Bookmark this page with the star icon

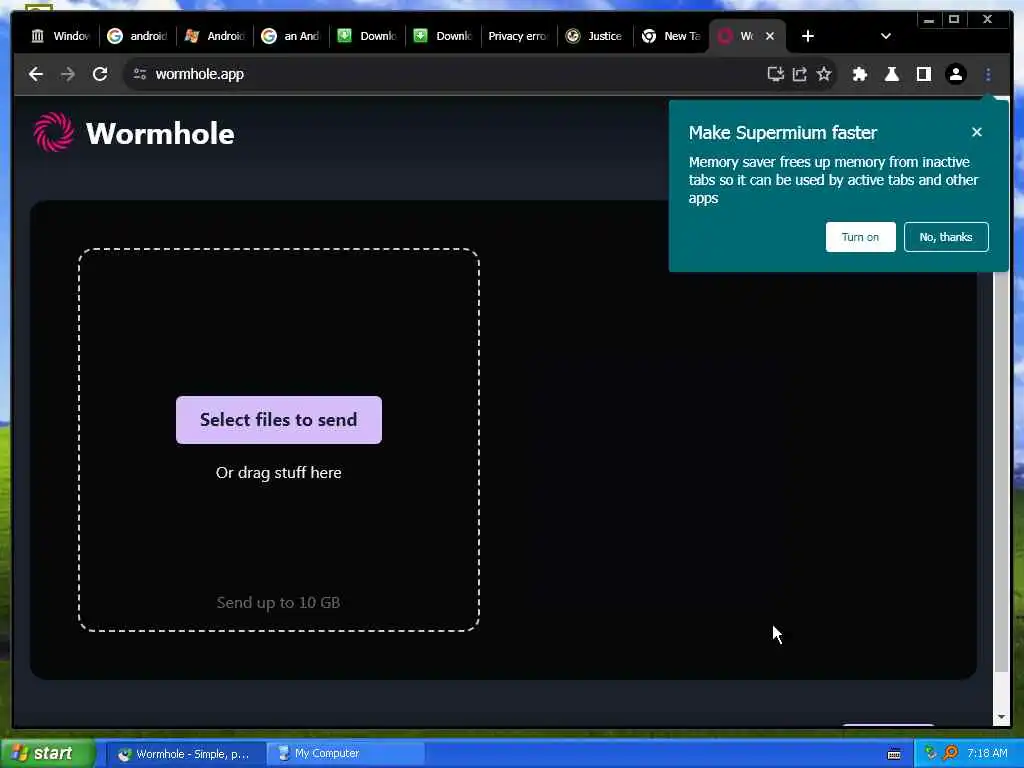click(824, 74)
